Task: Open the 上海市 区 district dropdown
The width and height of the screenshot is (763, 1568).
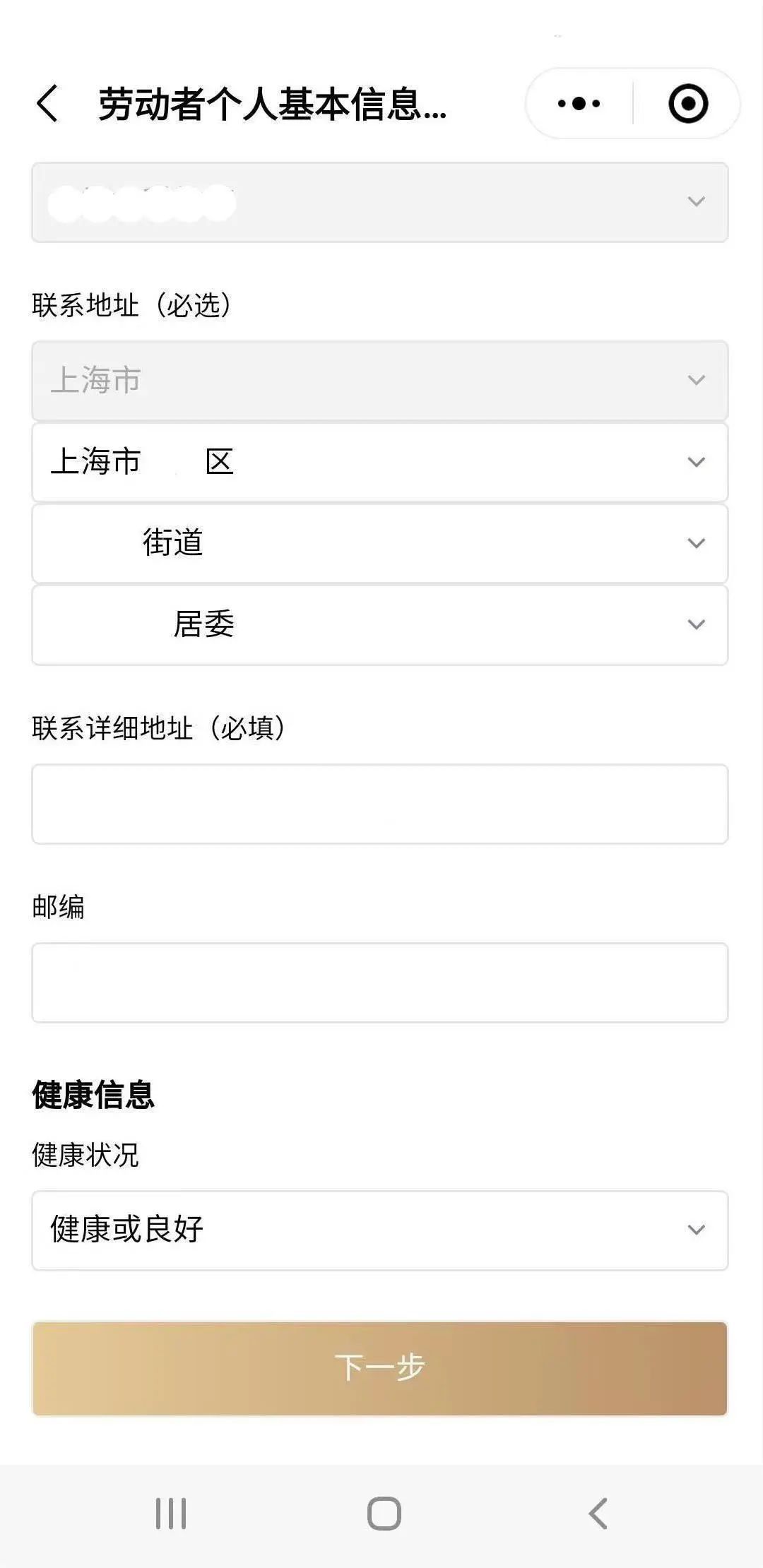Action: coord(379,462)
